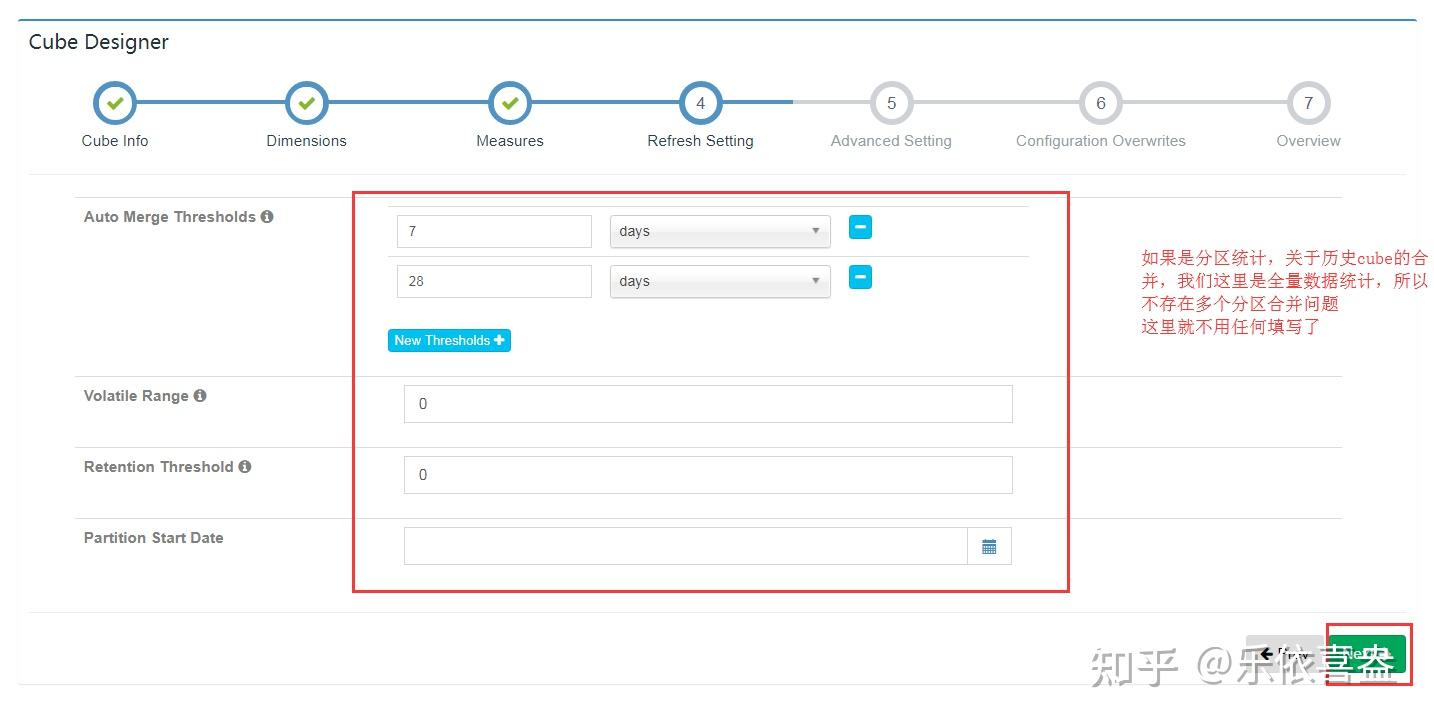Click the Partition Start Date label
This screenshot has width=1434, height=725.
154,538
